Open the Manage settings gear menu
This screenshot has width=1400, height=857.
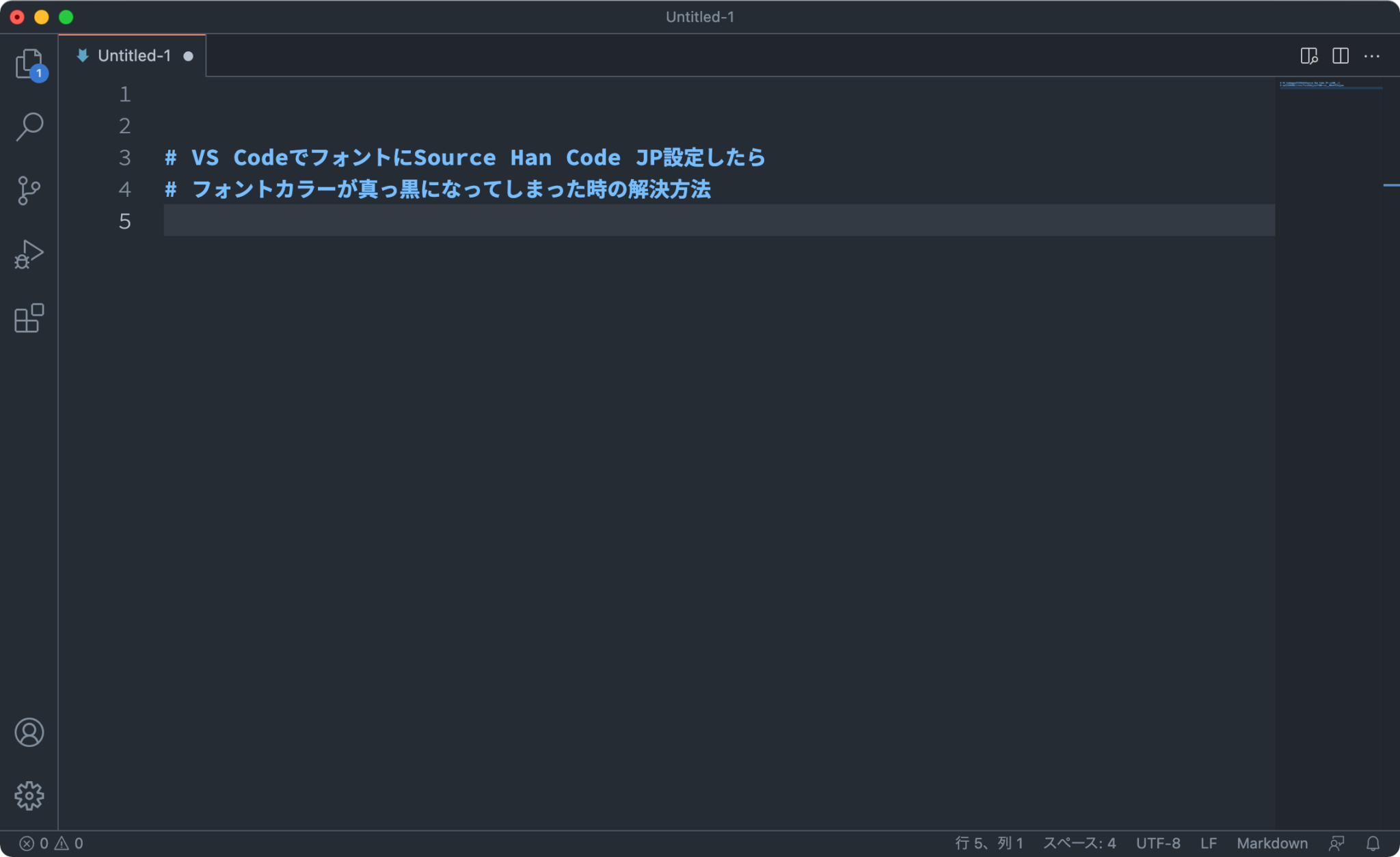click(29, 795)
